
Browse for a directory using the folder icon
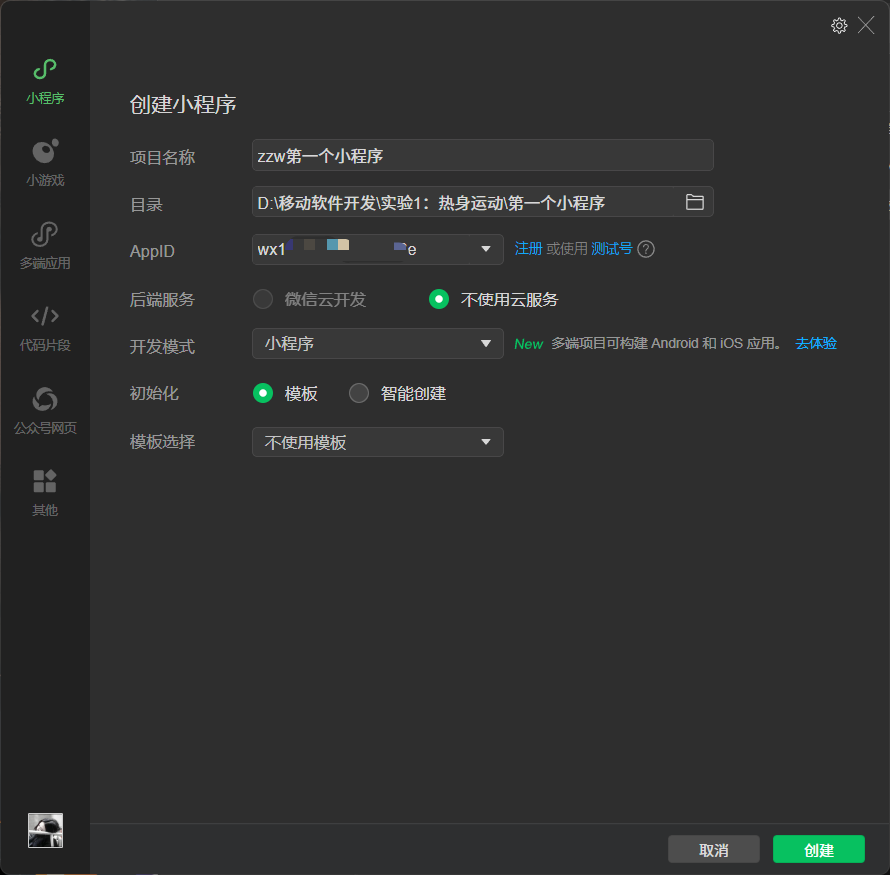[x=694, y=202]
